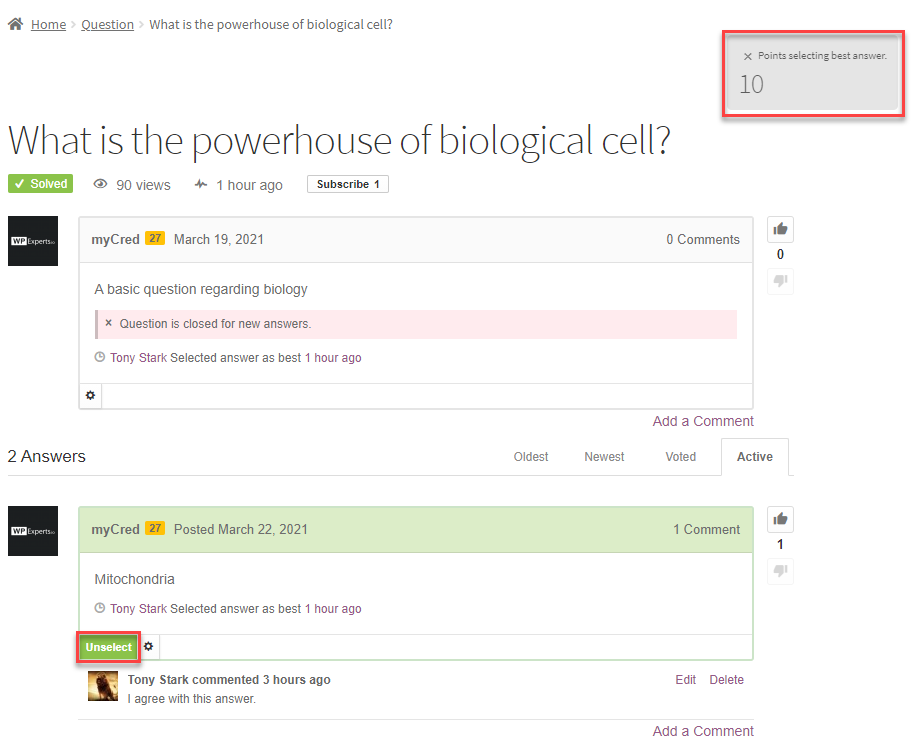Toggle the Subscribe button
The image size is (915, 746).
tap(347, 184)
